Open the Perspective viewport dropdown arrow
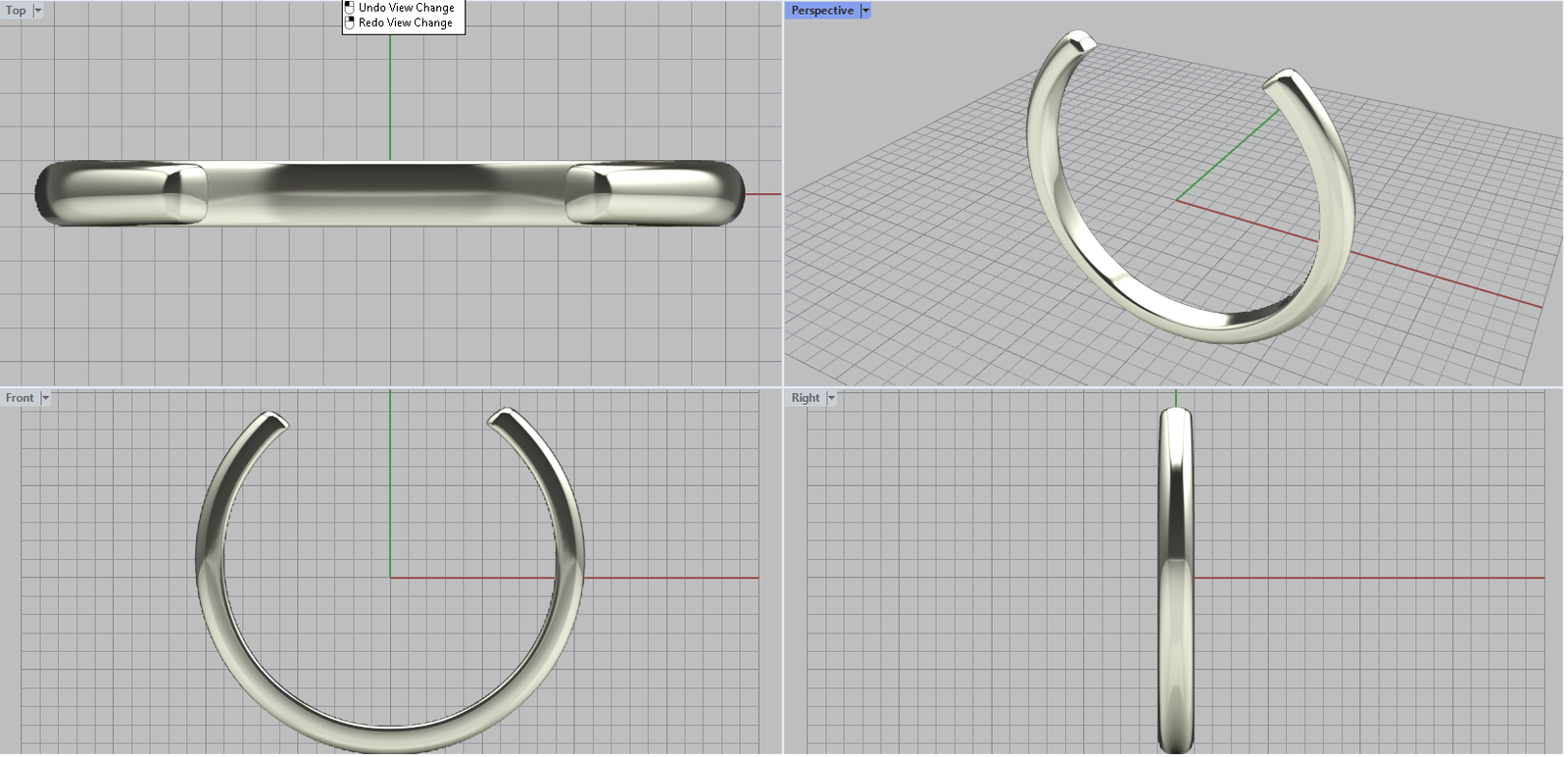 865,11
